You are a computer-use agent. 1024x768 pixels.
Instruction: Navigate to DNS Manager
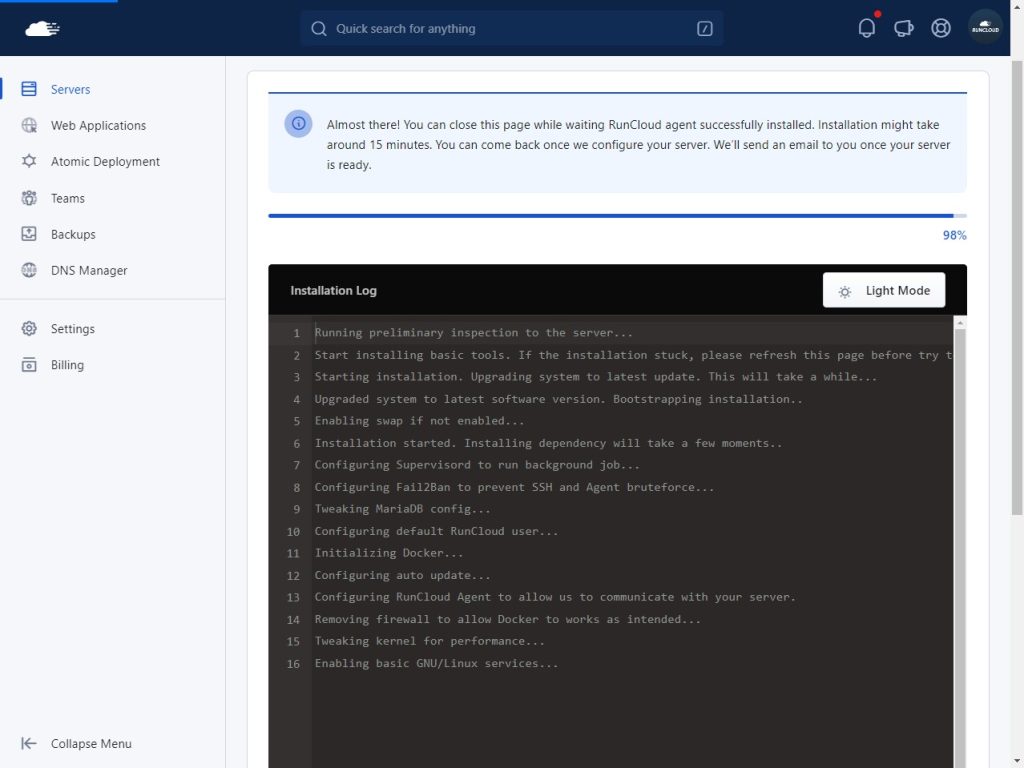point(89,270)
